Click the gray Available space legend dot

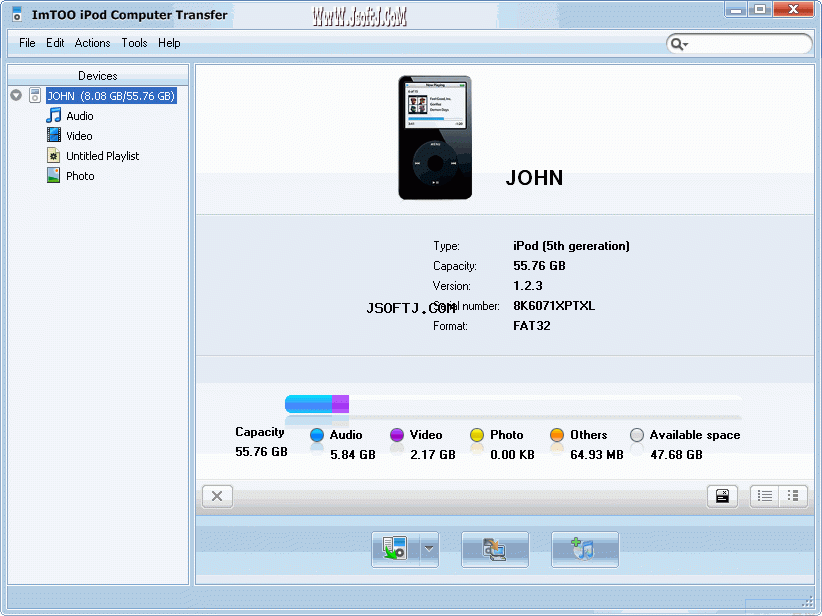pyautogui.click(x=637, y=435)
